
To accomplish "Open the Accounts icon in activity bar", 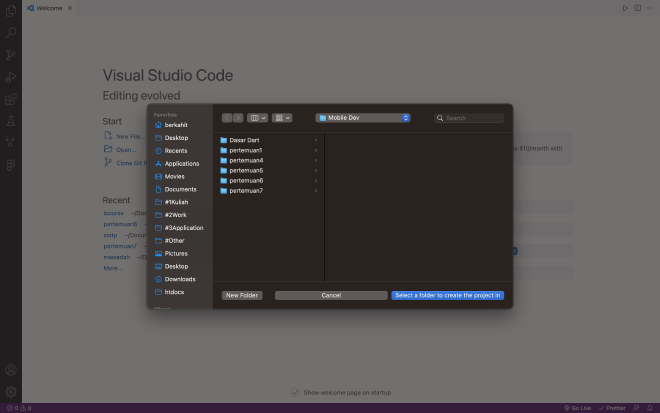I will (11, 370).
